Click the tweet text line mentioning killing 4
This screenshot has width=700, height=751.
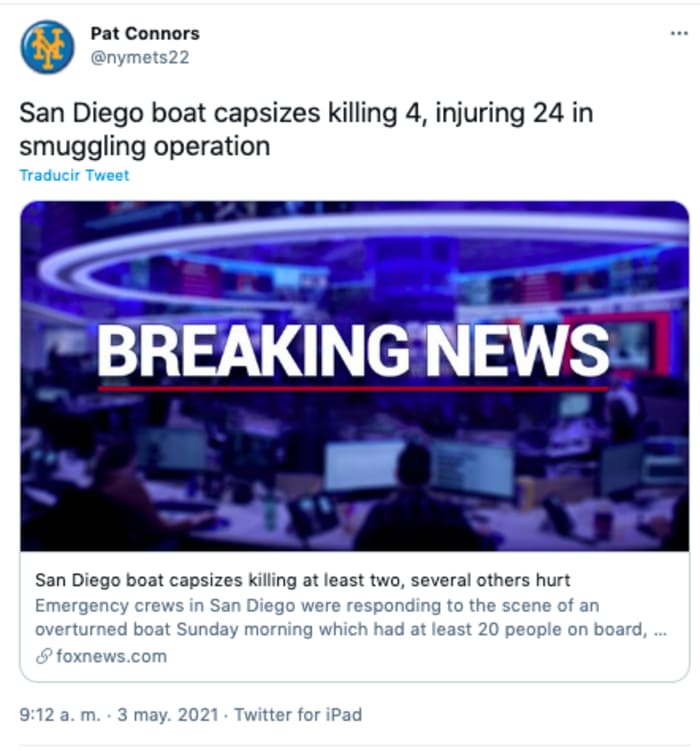pos(306,114)
